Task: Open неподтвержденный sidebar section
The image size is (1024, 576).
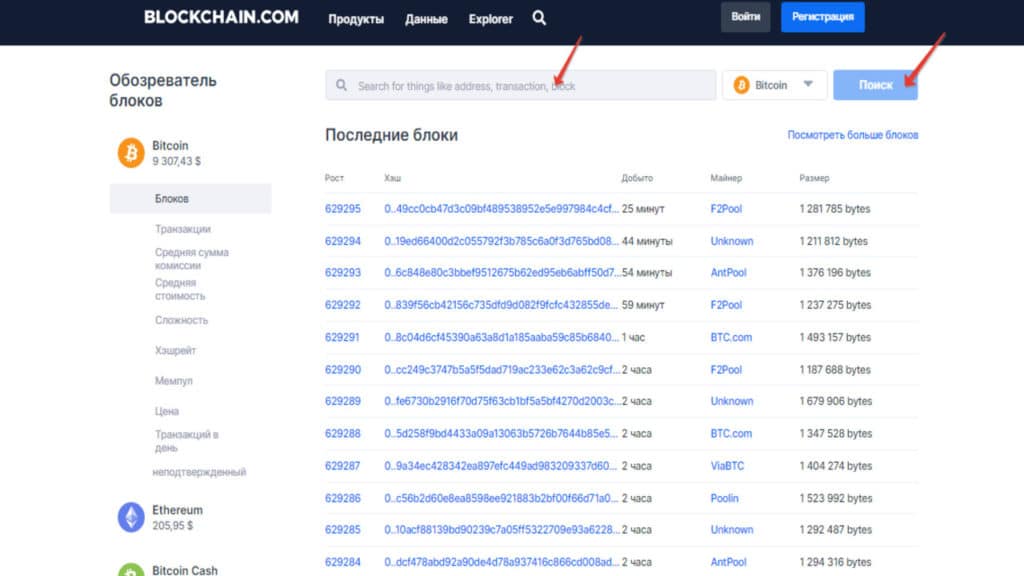Action: tap(199, 472)
